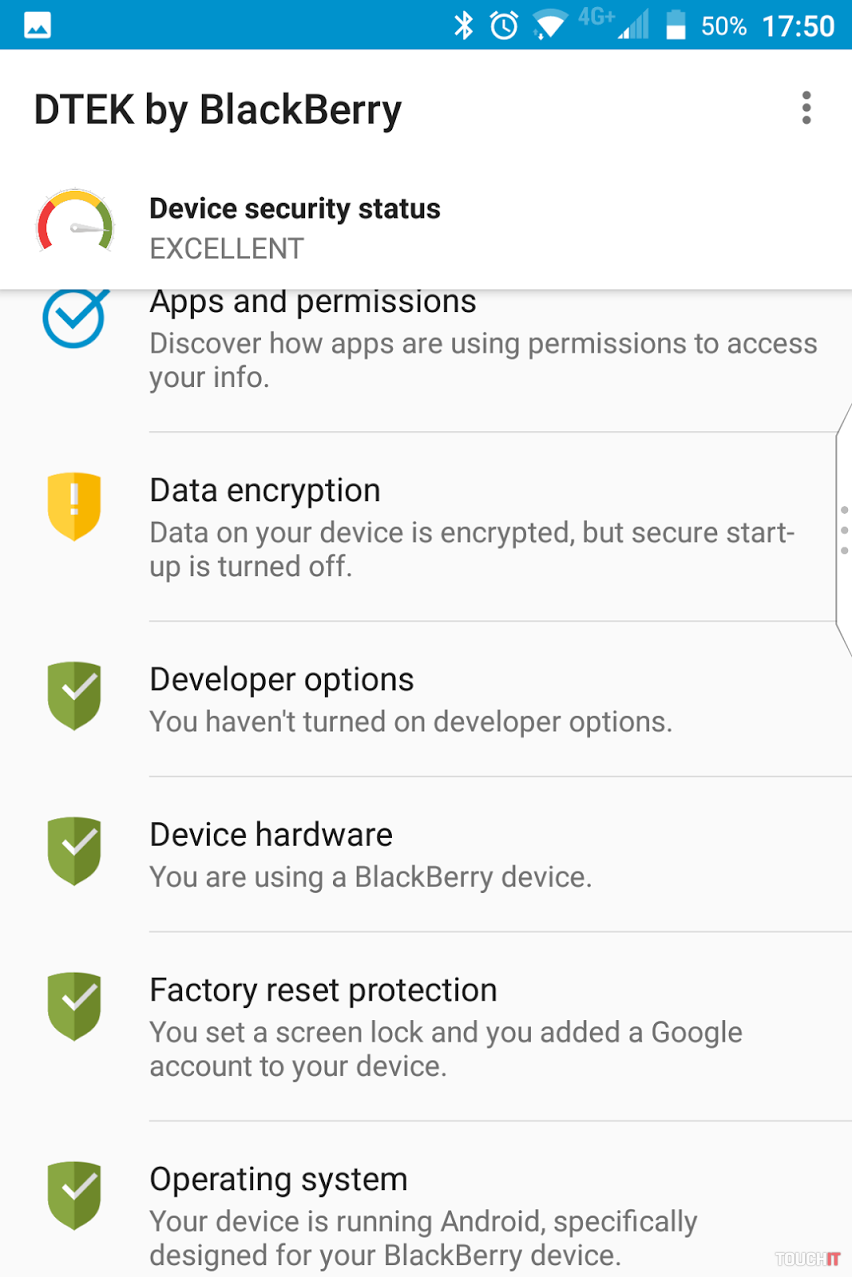Tap the Device security status header
This screenshot has width=852, height=1277.
click(295, 227)
